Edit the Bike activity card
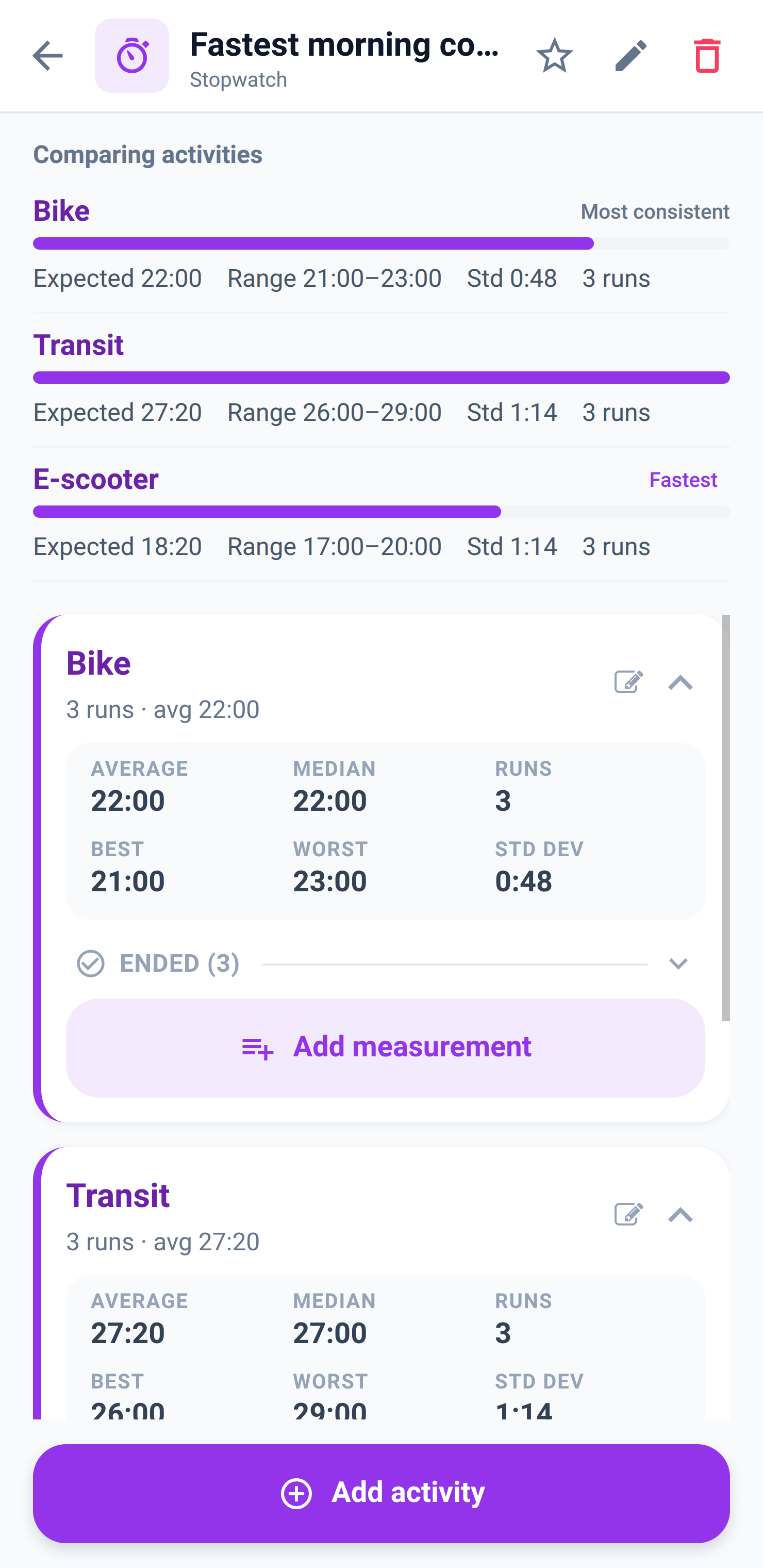The height and width of the screenshot is (1568, 763). click(x=628, y=682)
